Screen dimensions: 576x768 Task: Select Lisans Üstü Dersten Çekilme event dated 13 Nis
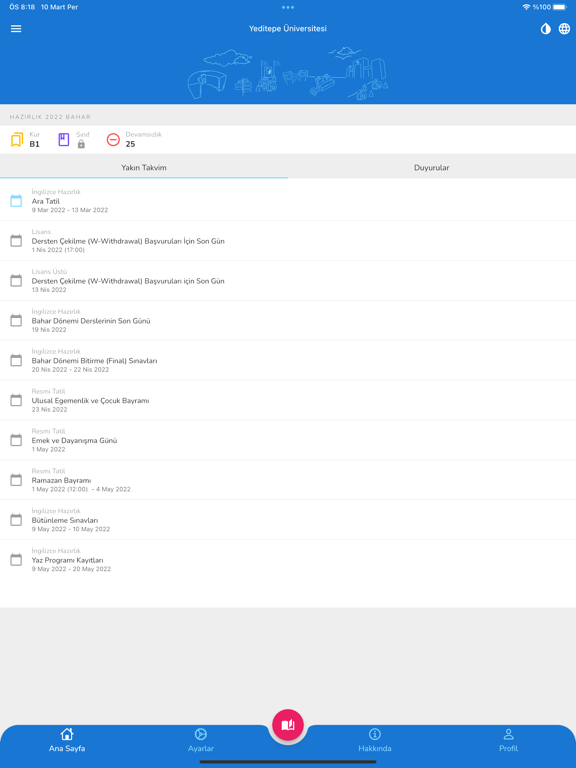tap(288, 281)
